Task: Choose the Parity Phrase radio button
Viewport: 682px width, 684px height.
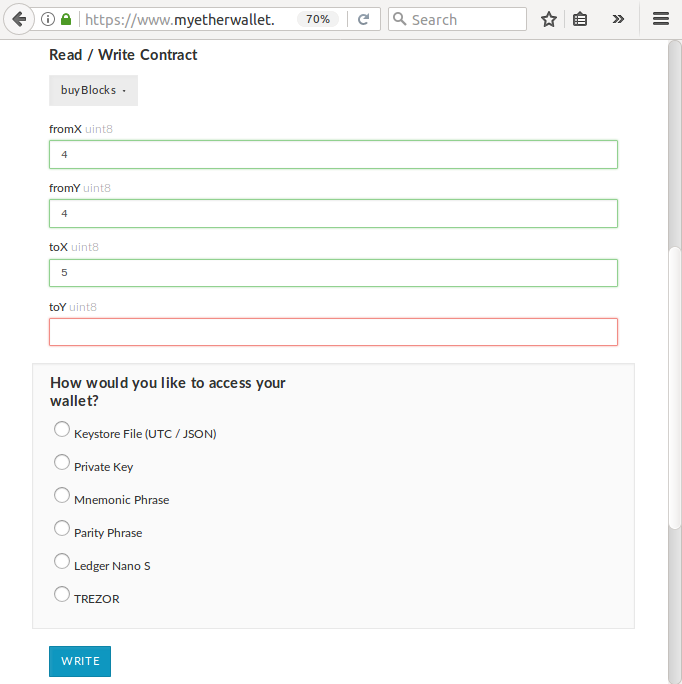Action: 62,529
